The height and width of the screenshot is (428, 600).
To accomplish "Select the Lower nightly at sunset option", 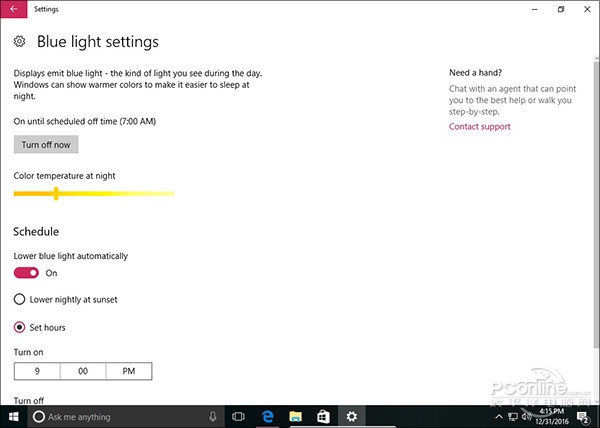I will 19,299.
